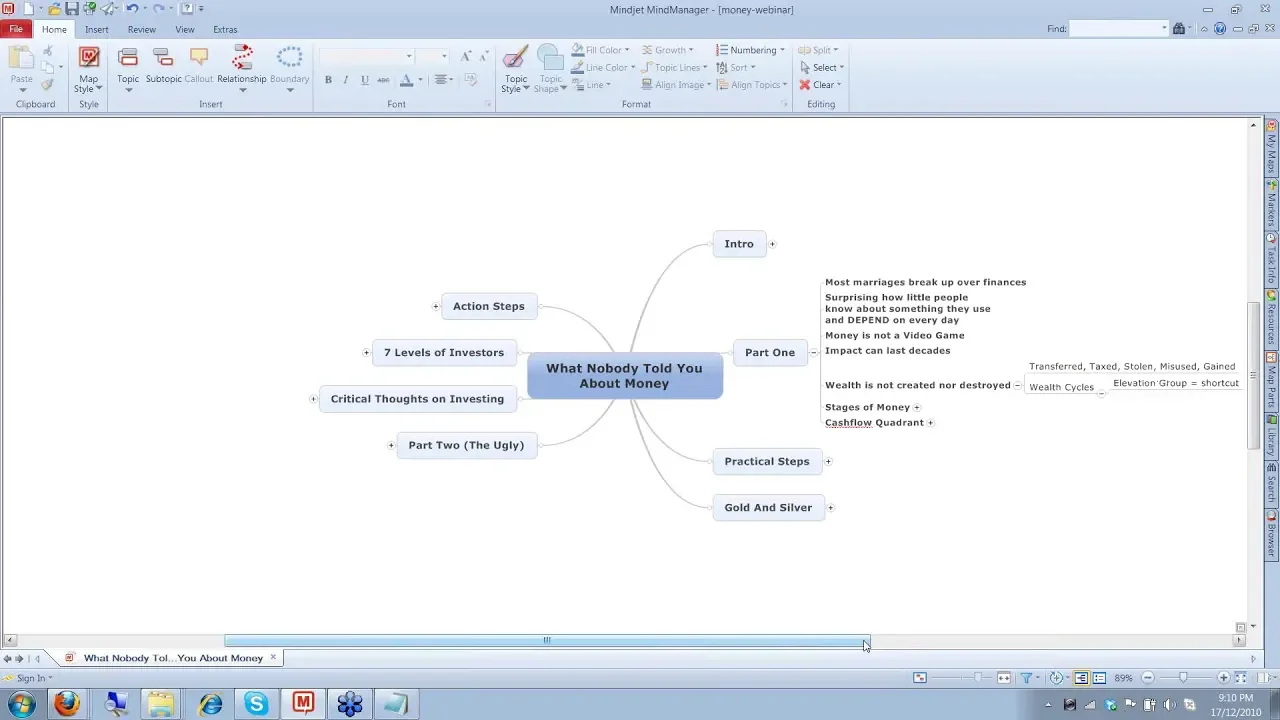Click the zoom level slider handle

1183,678
